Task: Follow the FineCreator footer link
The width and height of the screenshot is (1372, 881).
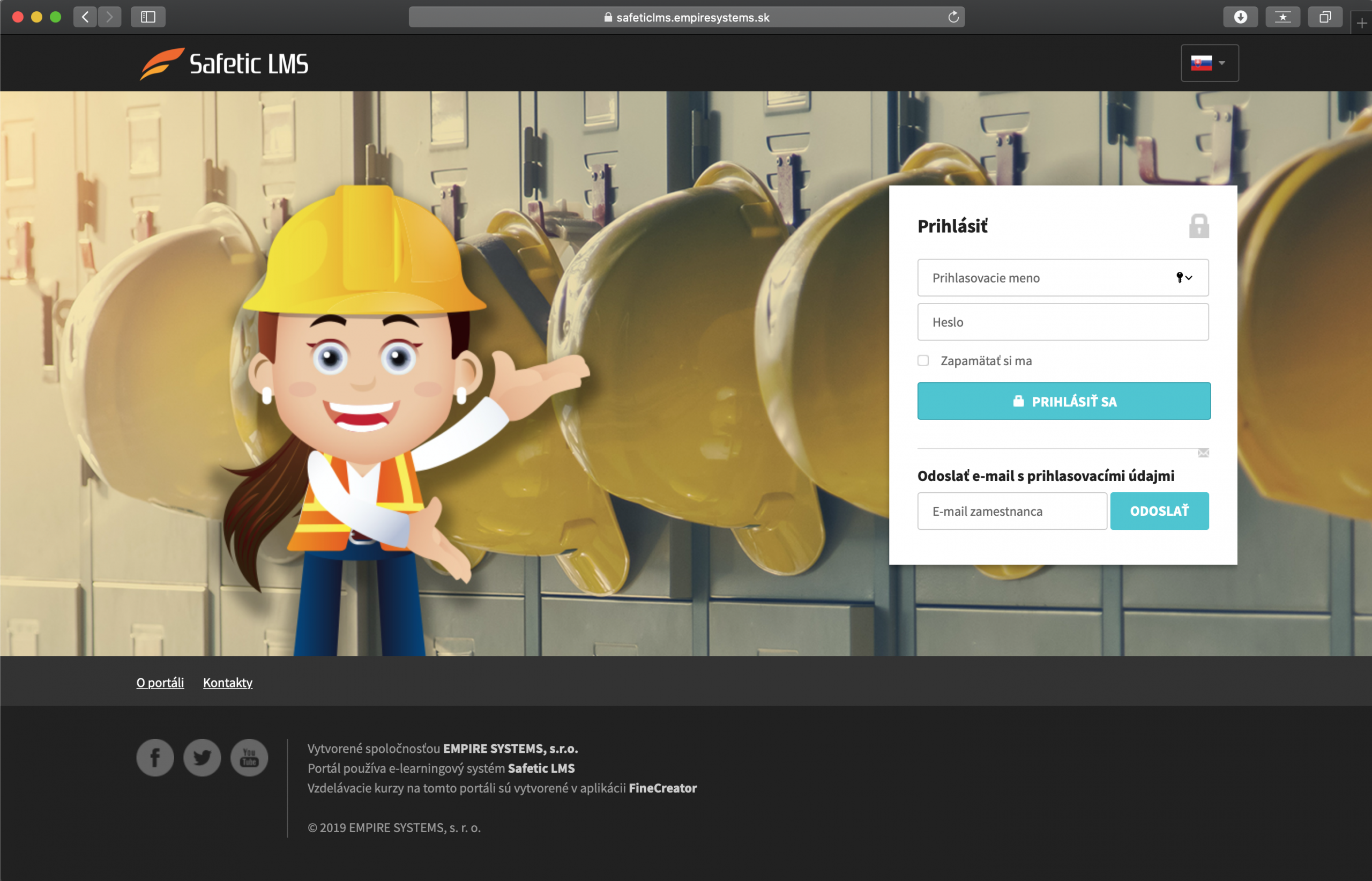Action: coord(662,788)
